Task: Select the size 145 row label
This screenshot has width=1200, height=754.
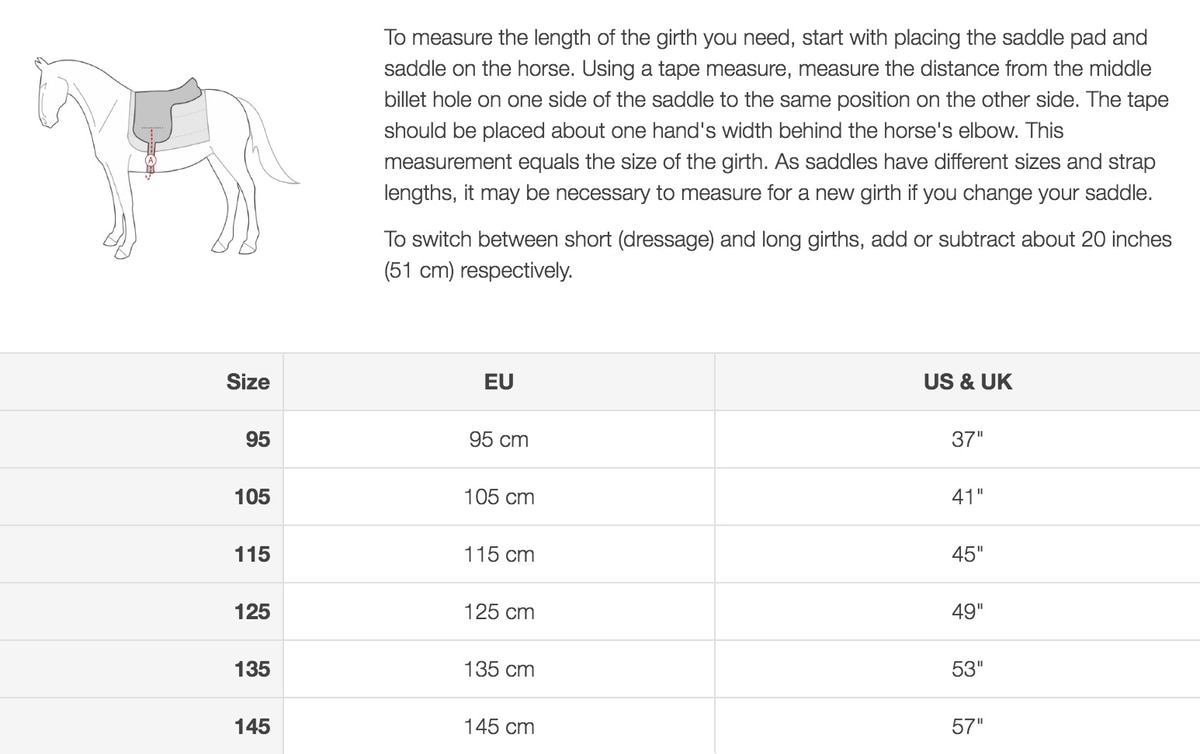Action: coord(252,727)
